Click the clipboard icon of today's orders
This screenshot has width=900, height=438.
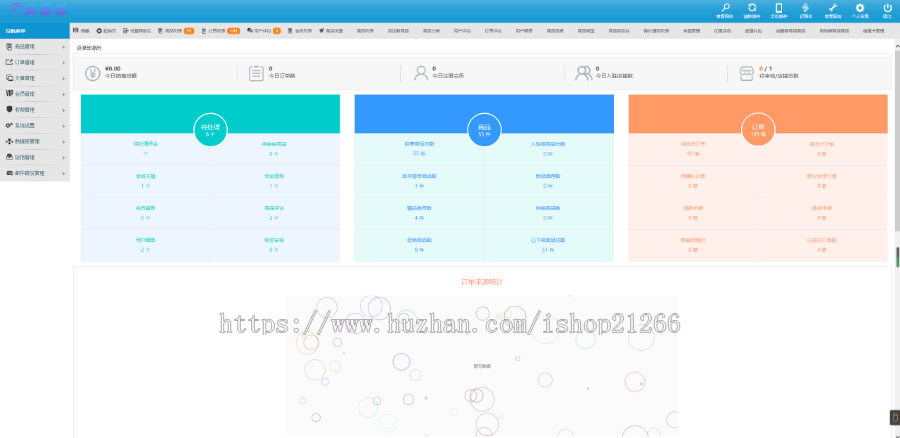256,73
